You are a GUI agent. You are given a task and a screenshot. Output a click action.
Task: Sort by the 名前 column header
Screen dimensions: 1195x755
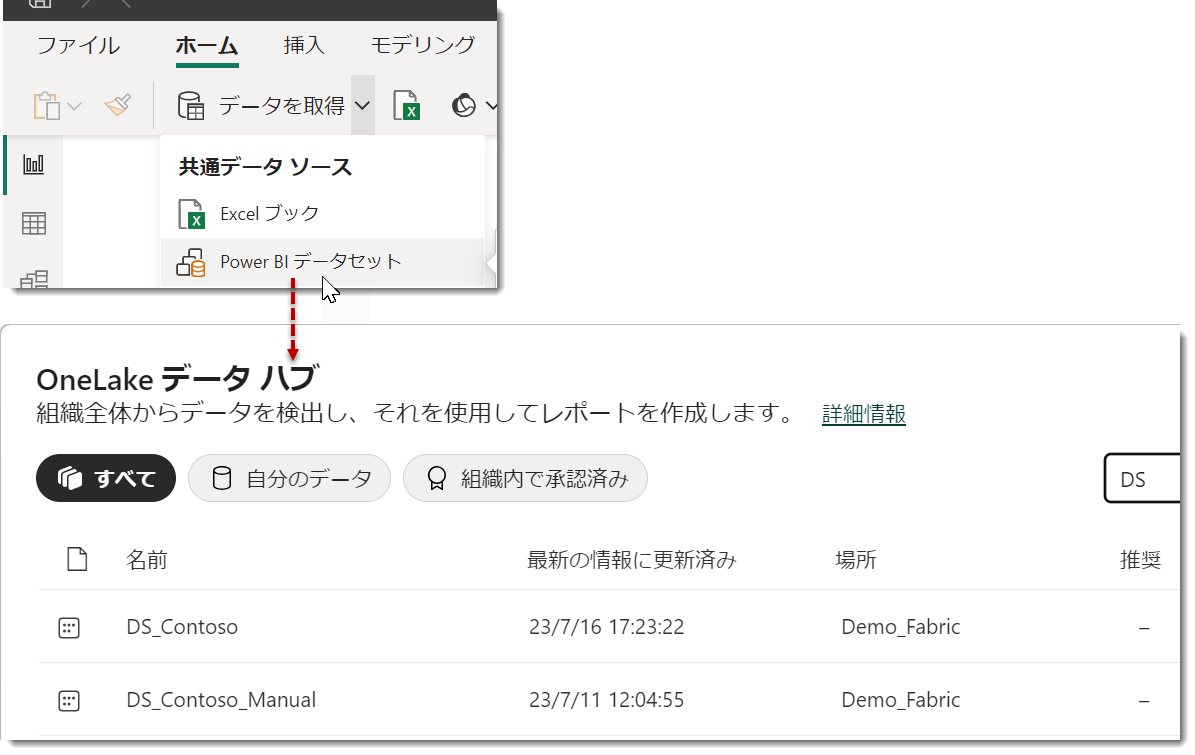click(146, 560)
